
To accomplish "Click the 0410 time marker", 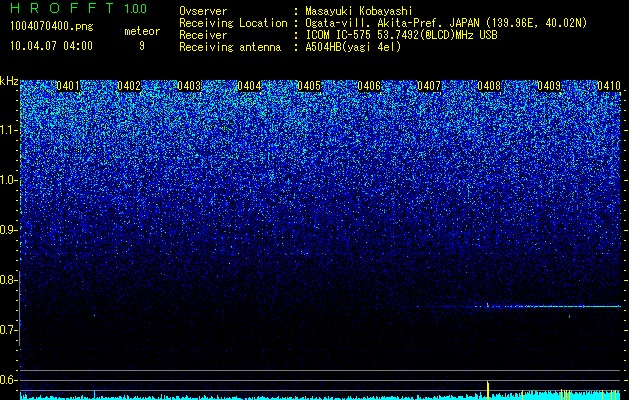I will 609,86.
